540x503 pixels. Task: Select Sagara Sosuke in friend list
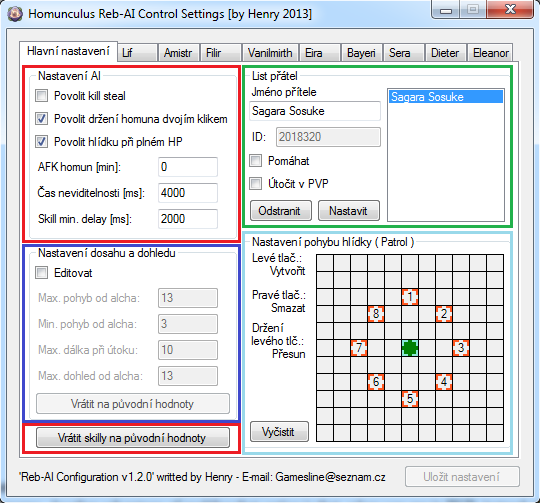[446, 97]
